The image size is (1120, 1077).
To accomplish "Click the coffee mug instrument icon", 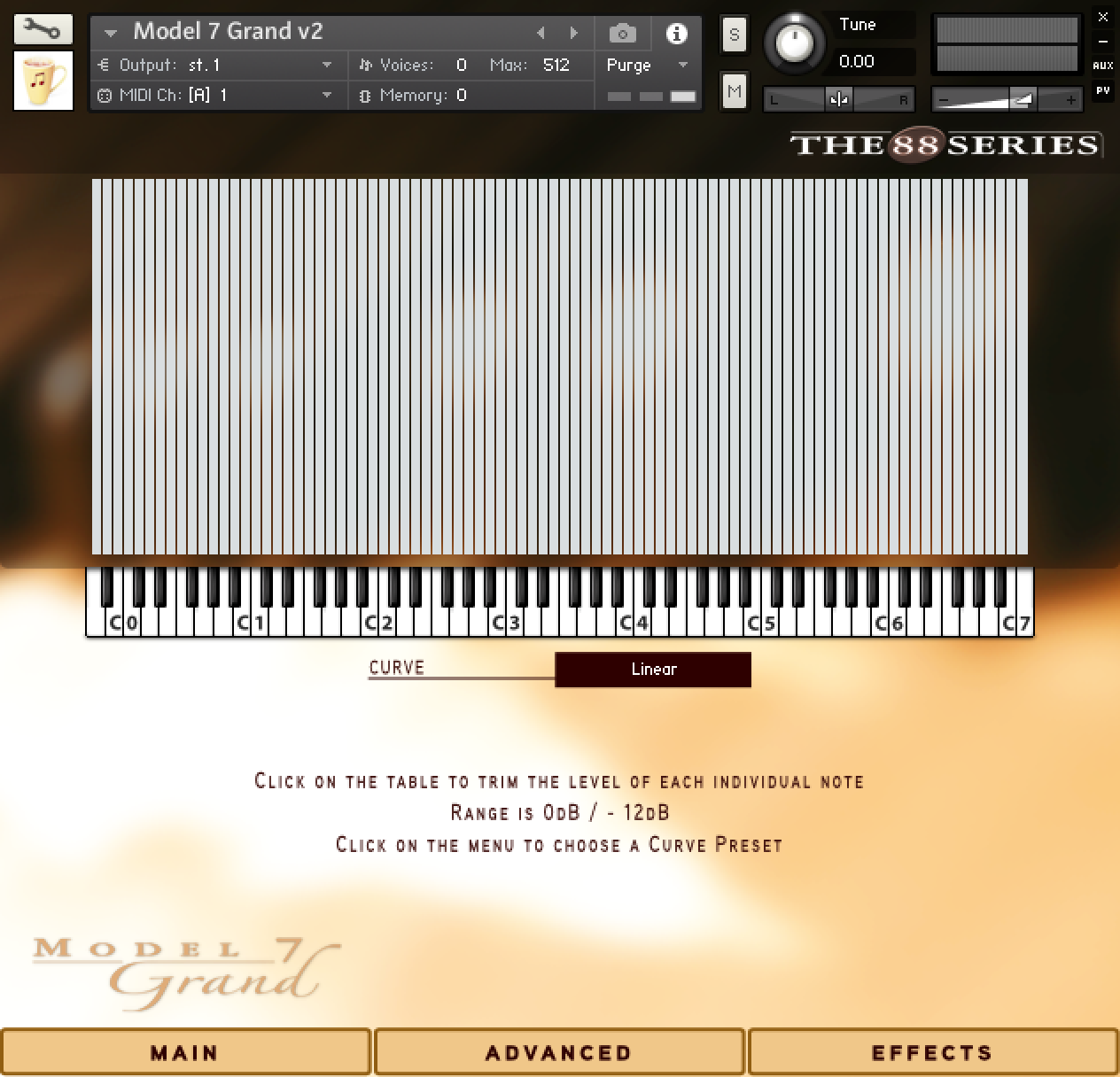I will tap(43, 81).
